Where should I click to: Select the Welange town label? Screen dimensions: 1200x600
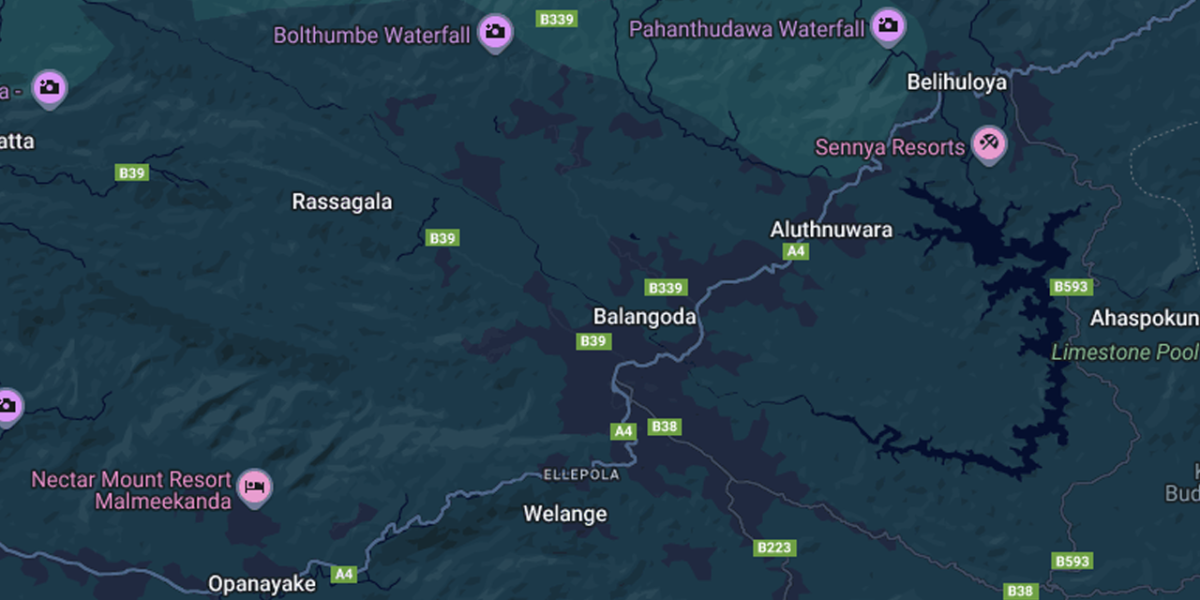565,514
